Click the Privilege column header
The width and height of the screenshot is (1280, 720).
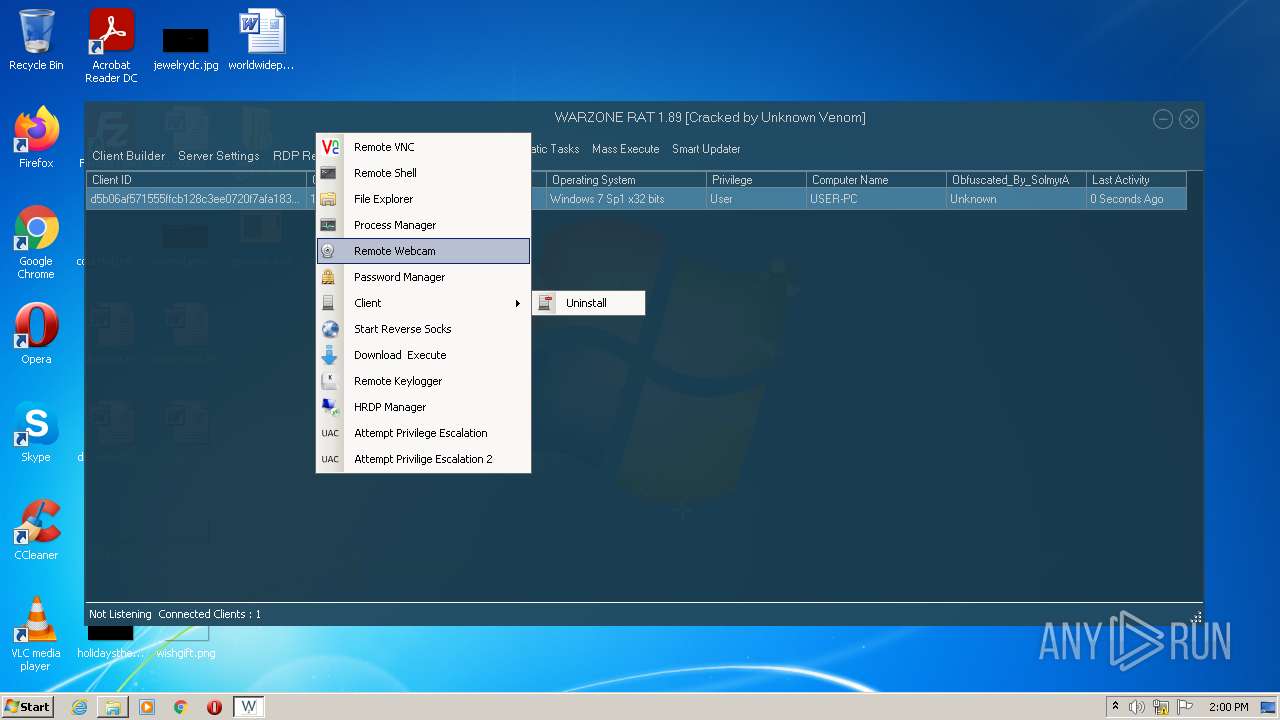click(756, 180)
